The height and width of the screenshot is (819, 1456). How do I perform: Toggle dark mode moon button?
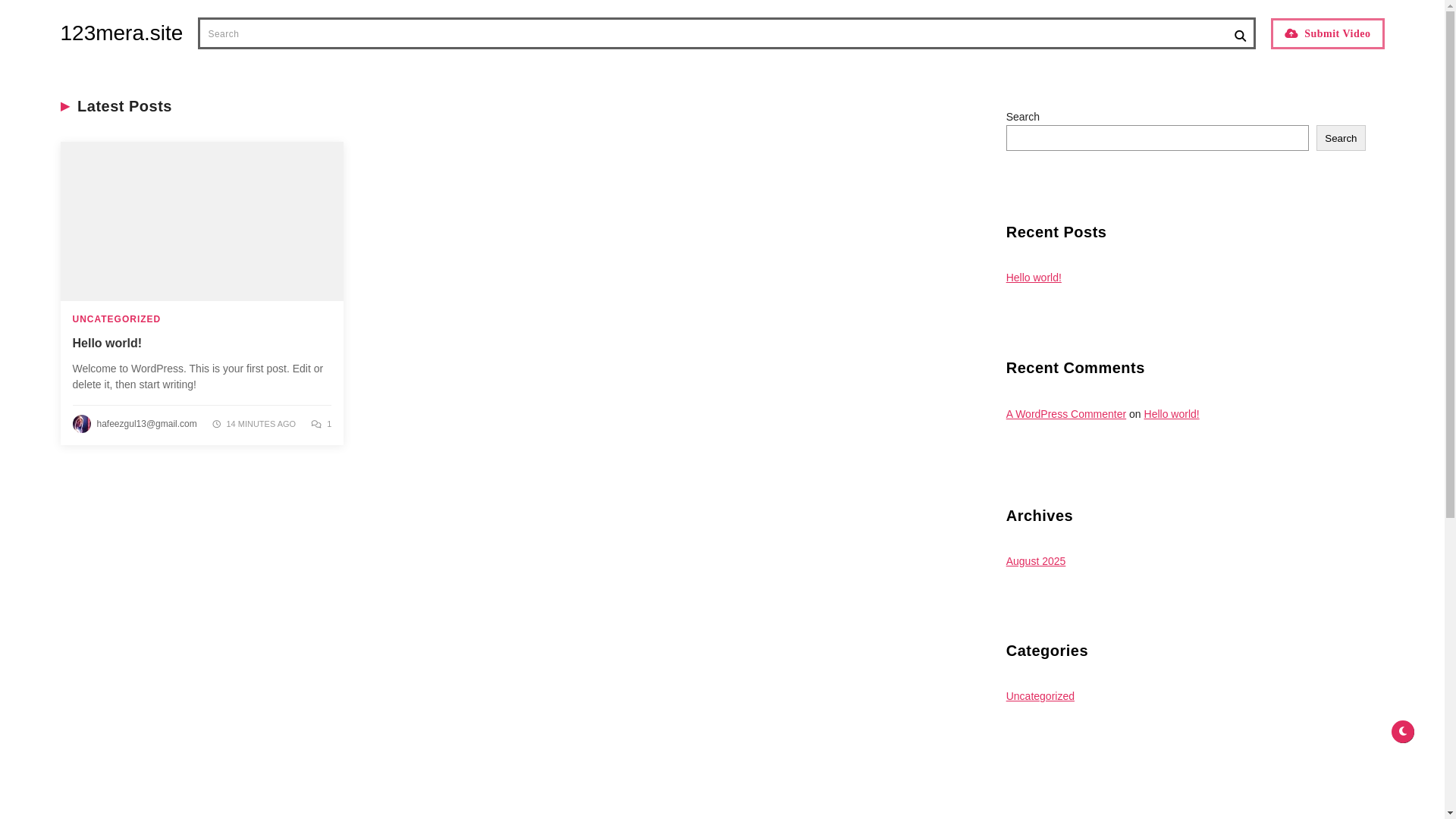coord(1403,732)
